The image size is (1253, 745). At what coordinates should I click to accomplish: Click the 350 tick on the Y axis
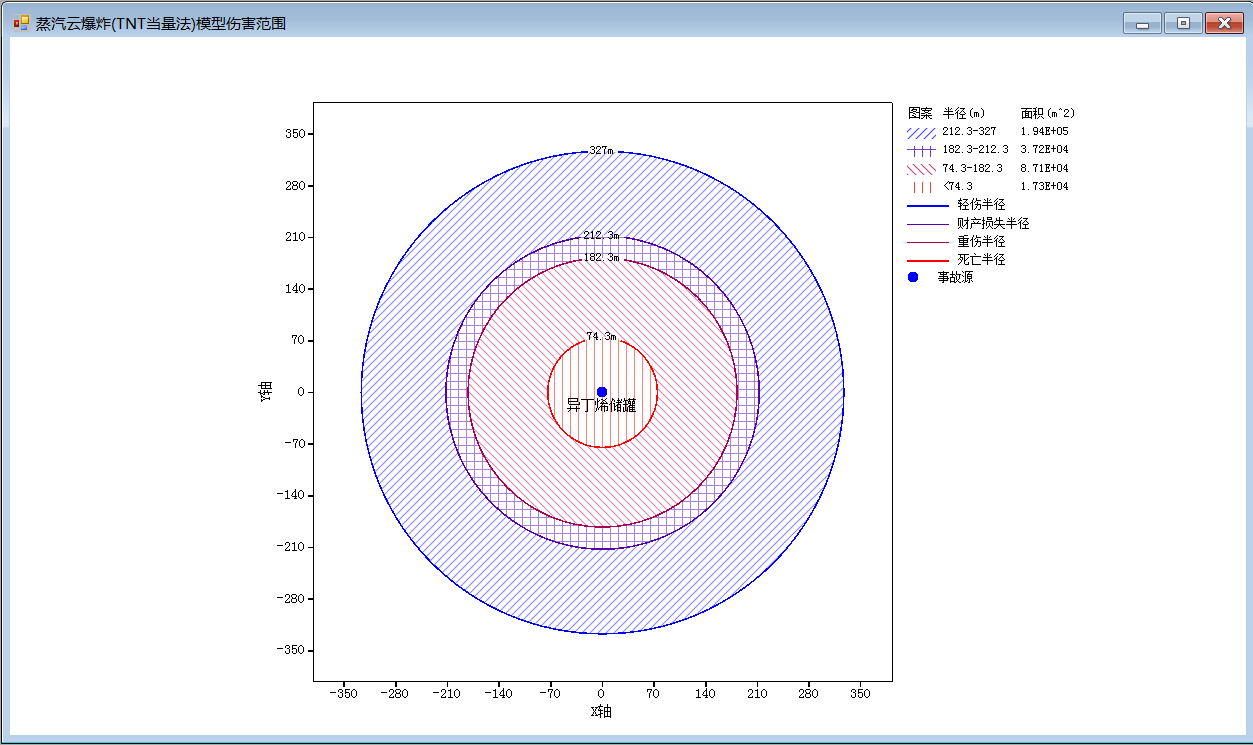296,134
